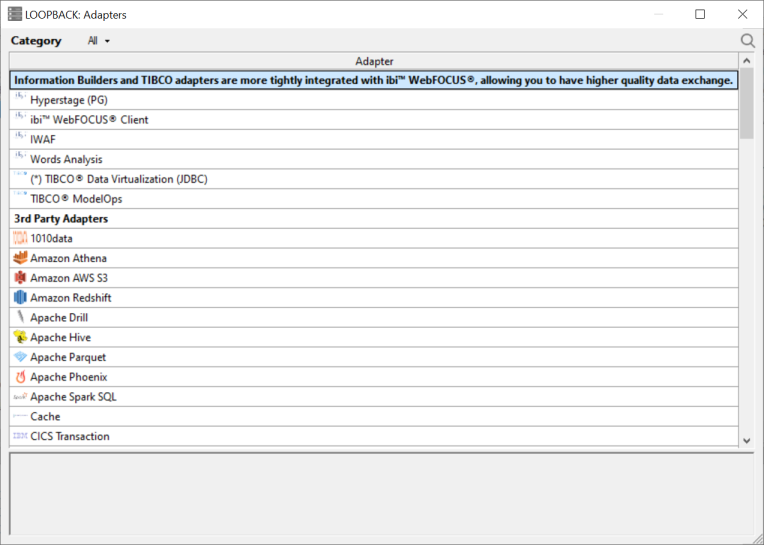
Task: Click the TIBCO ModelOps icon
Action: pyautogui.click(x=20, y=194)
